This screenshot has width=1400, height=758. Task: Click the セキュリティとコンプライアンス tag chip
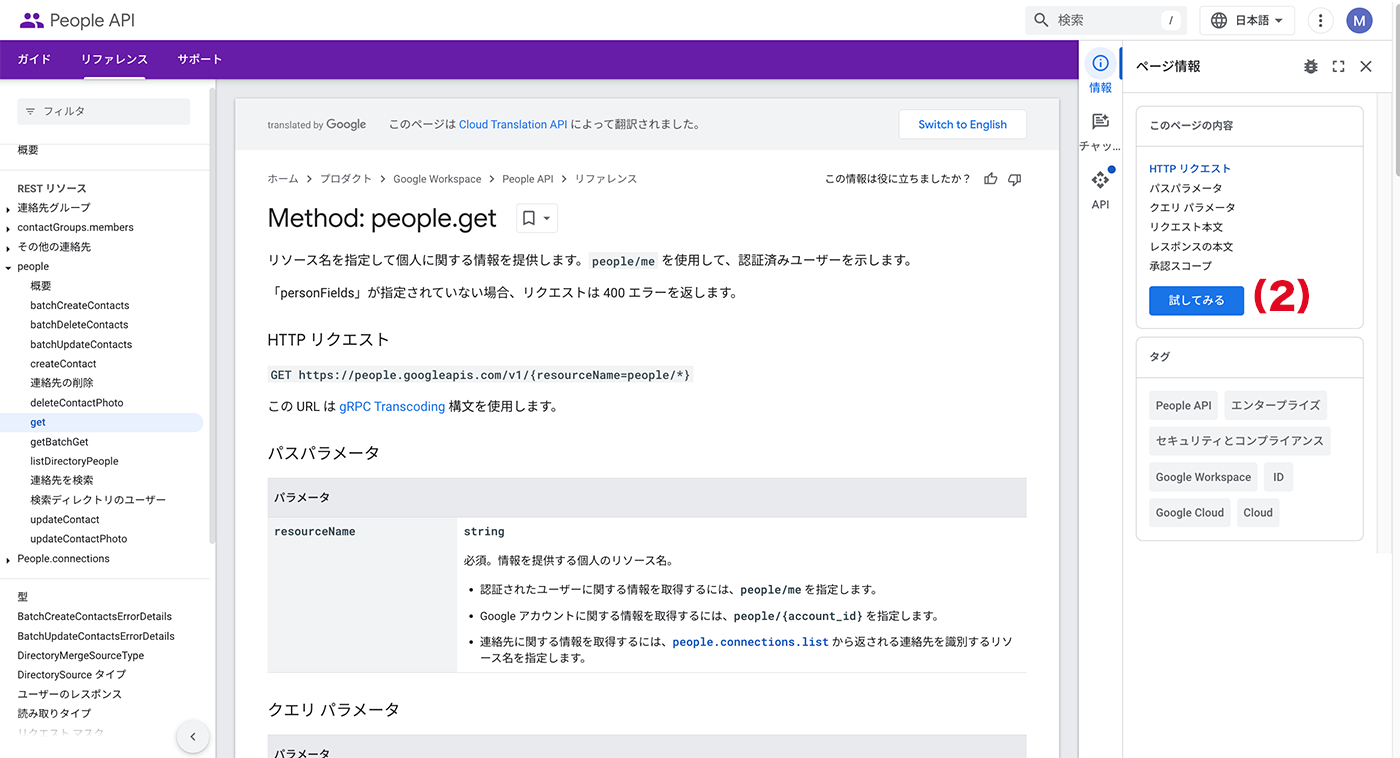click(1239, 441)
